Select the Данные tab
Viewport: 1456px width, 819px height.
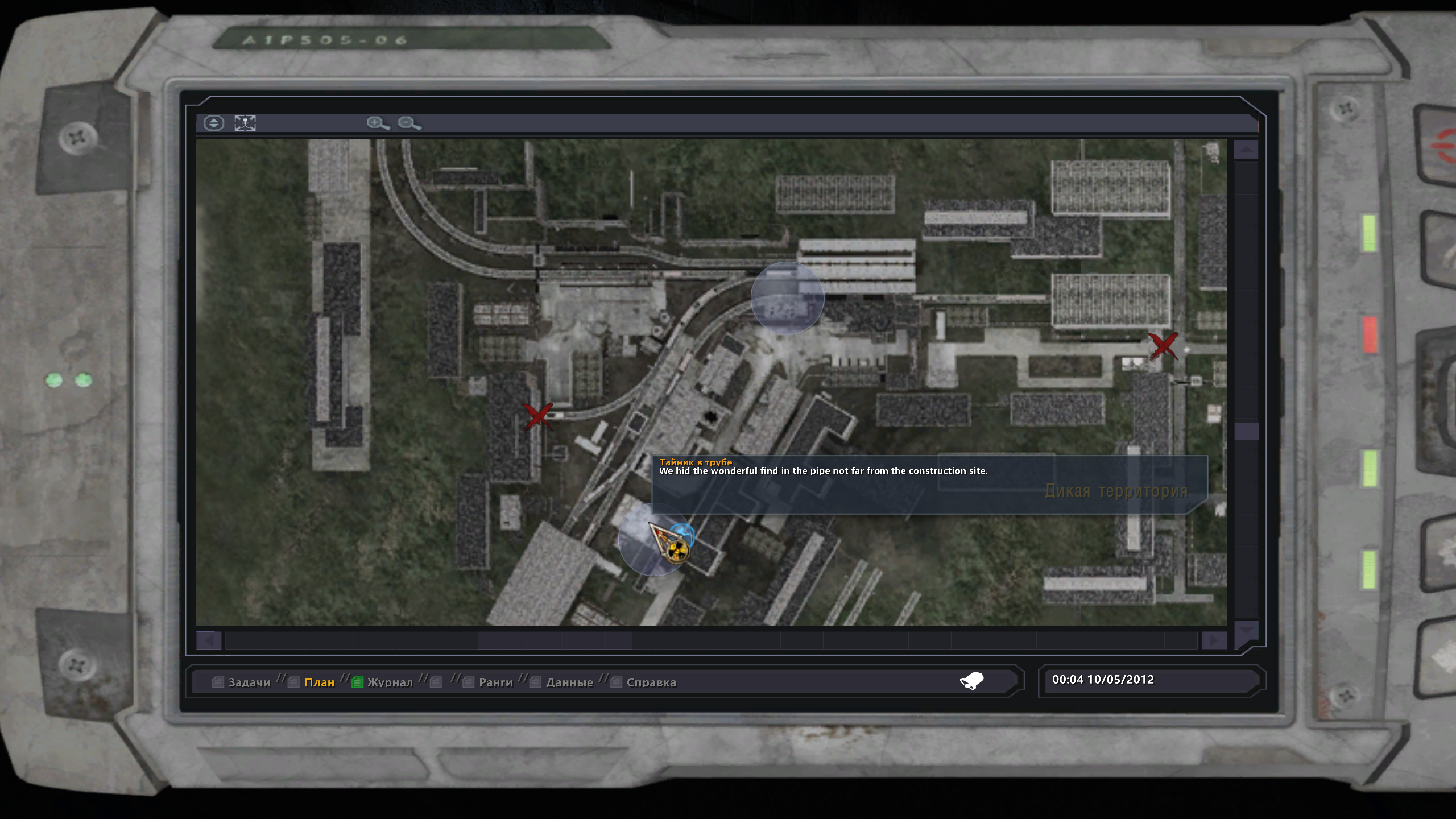pyautogui.click(x=569, y=682)
